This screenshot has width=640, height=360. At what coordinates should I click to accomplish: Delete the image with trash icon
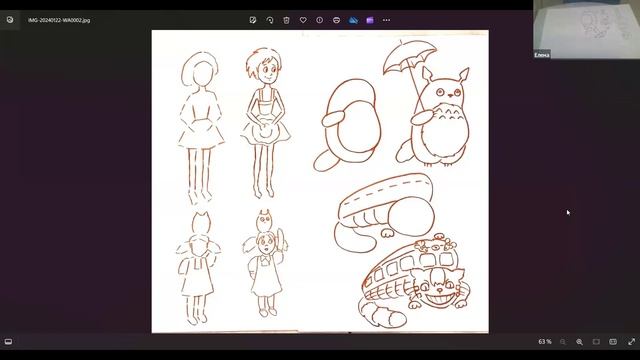click(286, 20)
